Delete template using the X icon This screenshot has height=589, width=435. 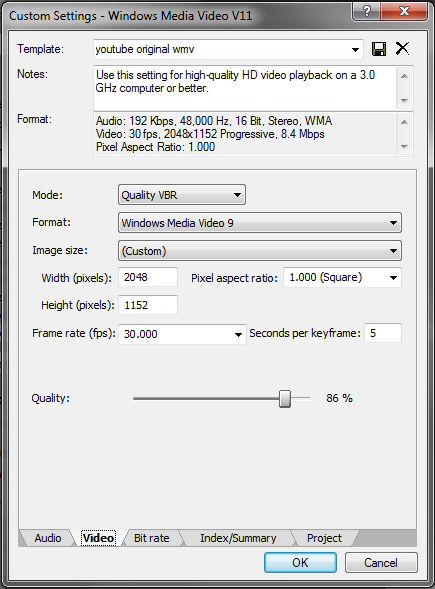(402, 48)
